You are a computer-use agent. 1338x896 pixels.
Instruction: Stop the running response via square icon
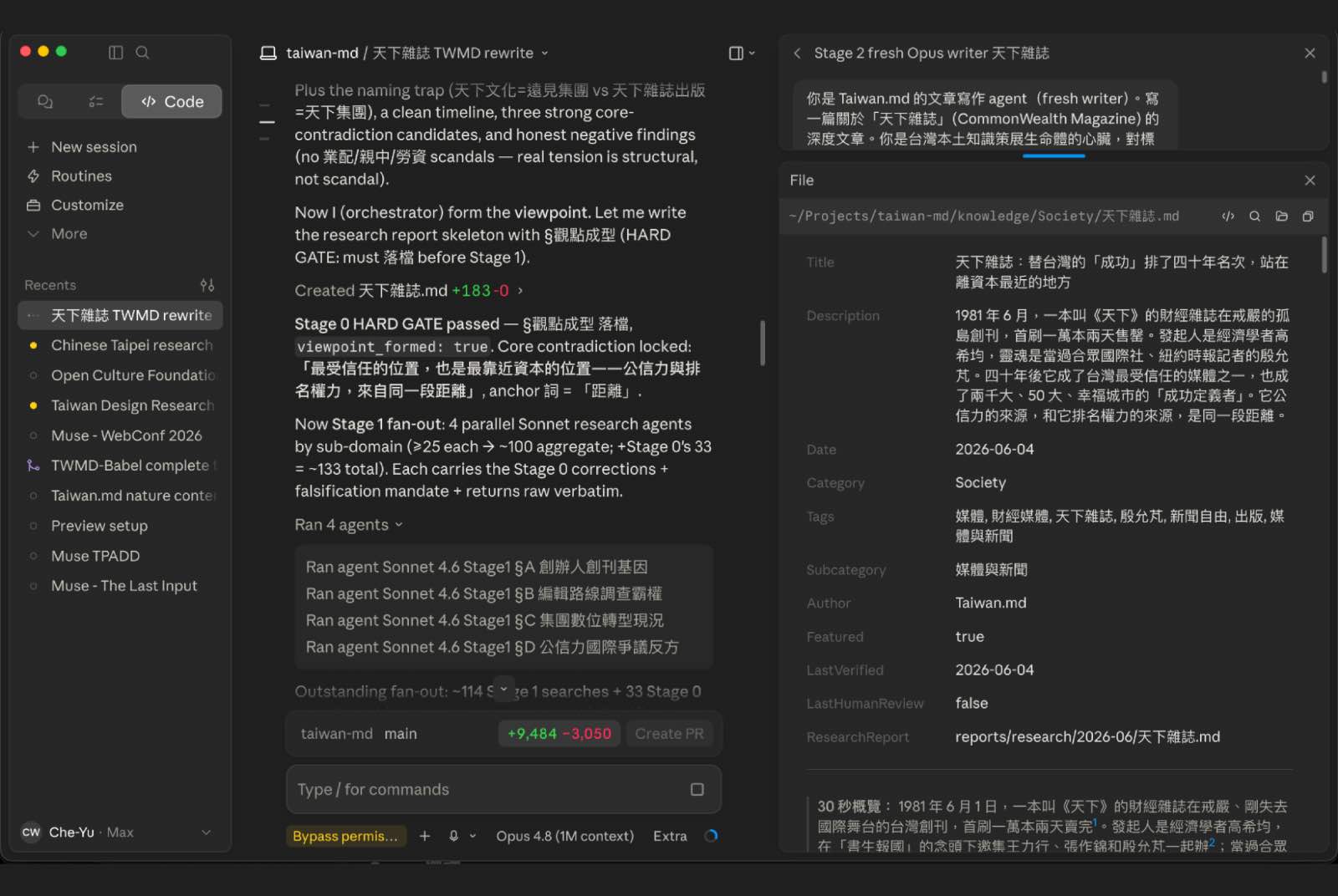pyautogui.click(x=697, y=790)
